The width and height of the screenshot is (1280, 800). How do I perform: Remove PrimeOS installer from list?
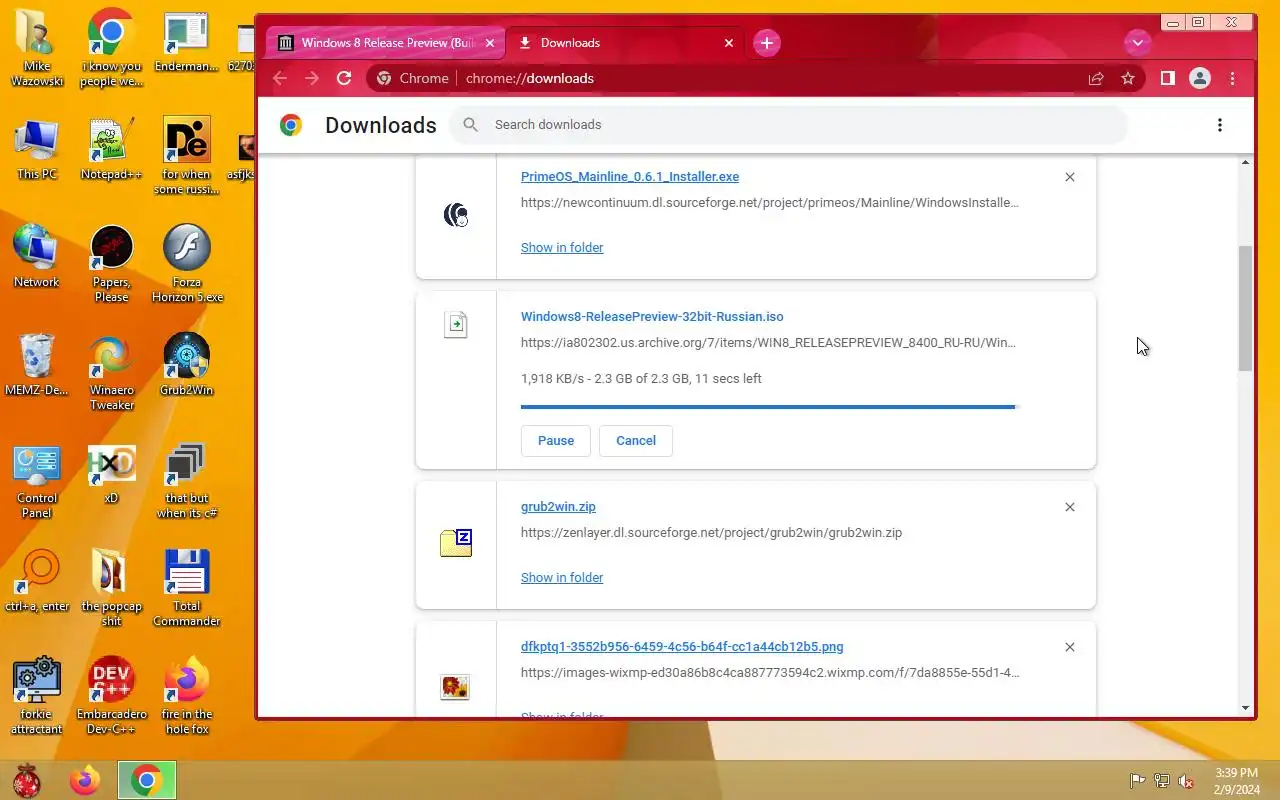(1070, 177)
